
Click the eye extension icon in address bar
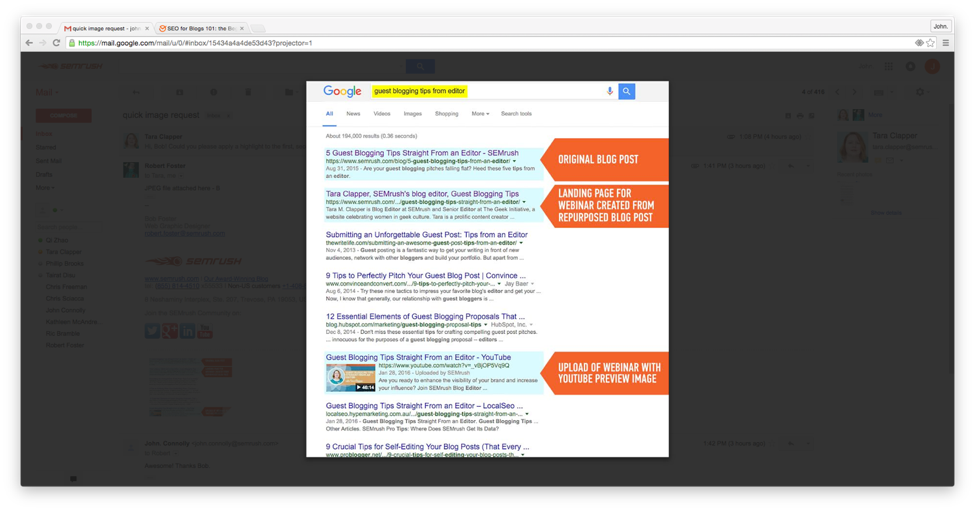pos(918,43)
